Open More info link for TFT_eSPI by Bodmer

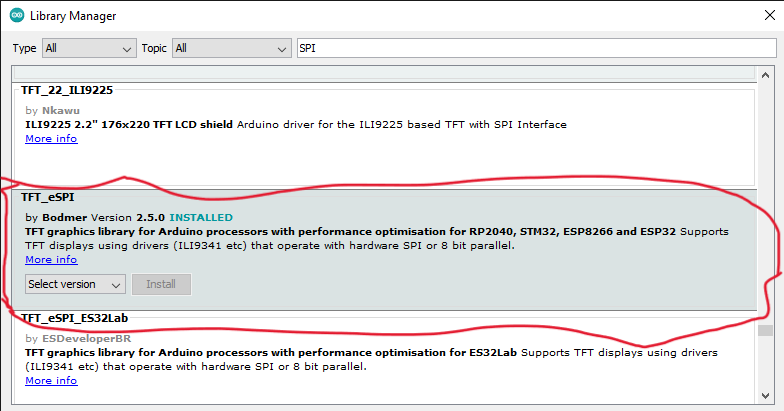click(x=51, y=260)
